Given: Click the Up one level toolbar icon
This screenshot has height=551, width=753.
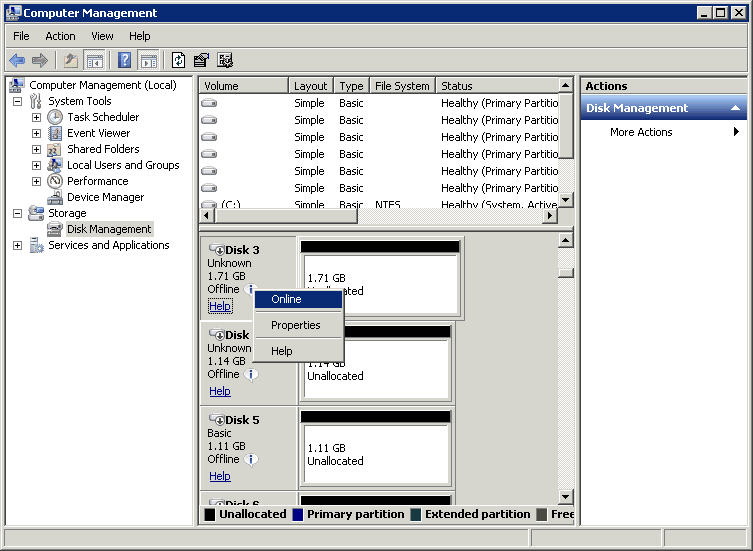Looking at the screenshot, I should coord(71,61).
